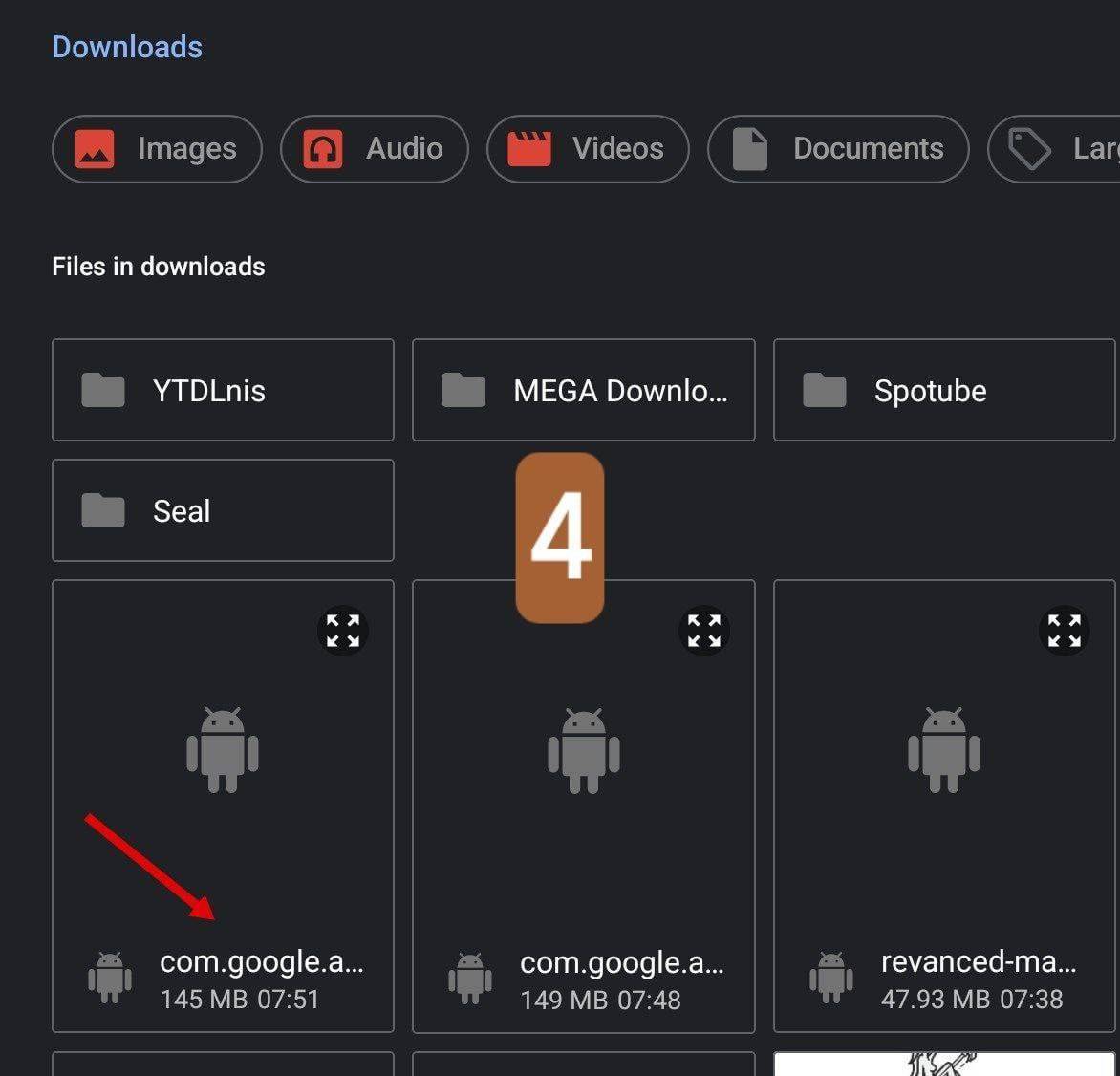
Task: Select the revanced-ma... file name
Action: 979,962
